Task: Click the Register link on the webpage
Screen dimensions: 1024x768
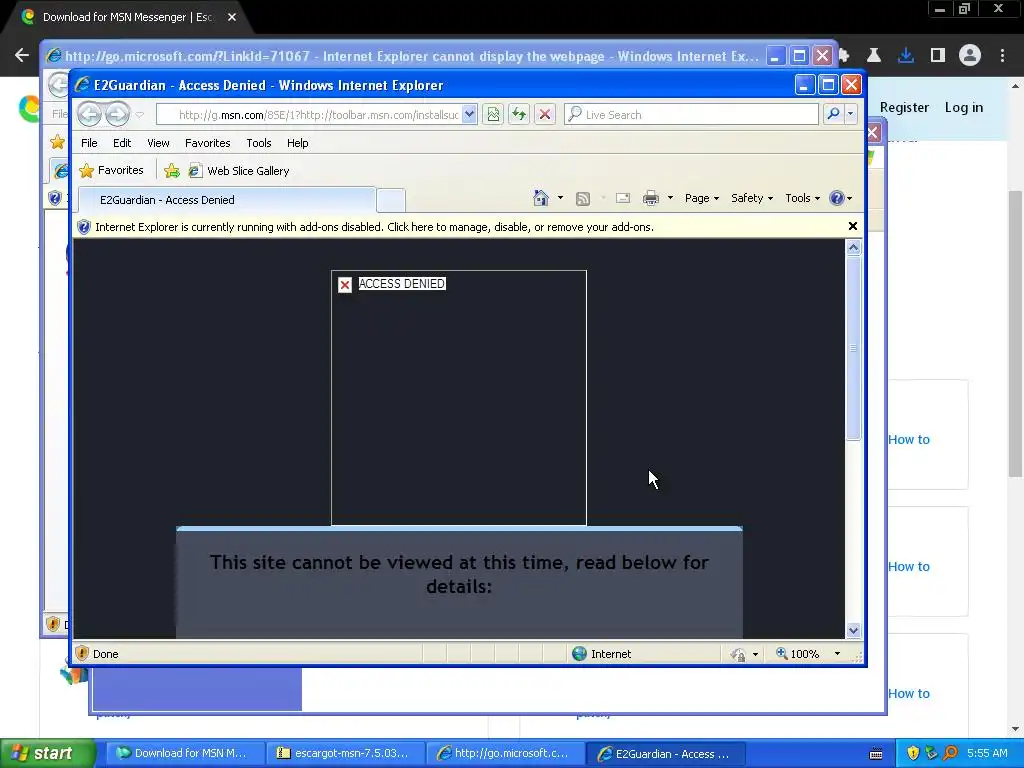Action: click(904, 107)
